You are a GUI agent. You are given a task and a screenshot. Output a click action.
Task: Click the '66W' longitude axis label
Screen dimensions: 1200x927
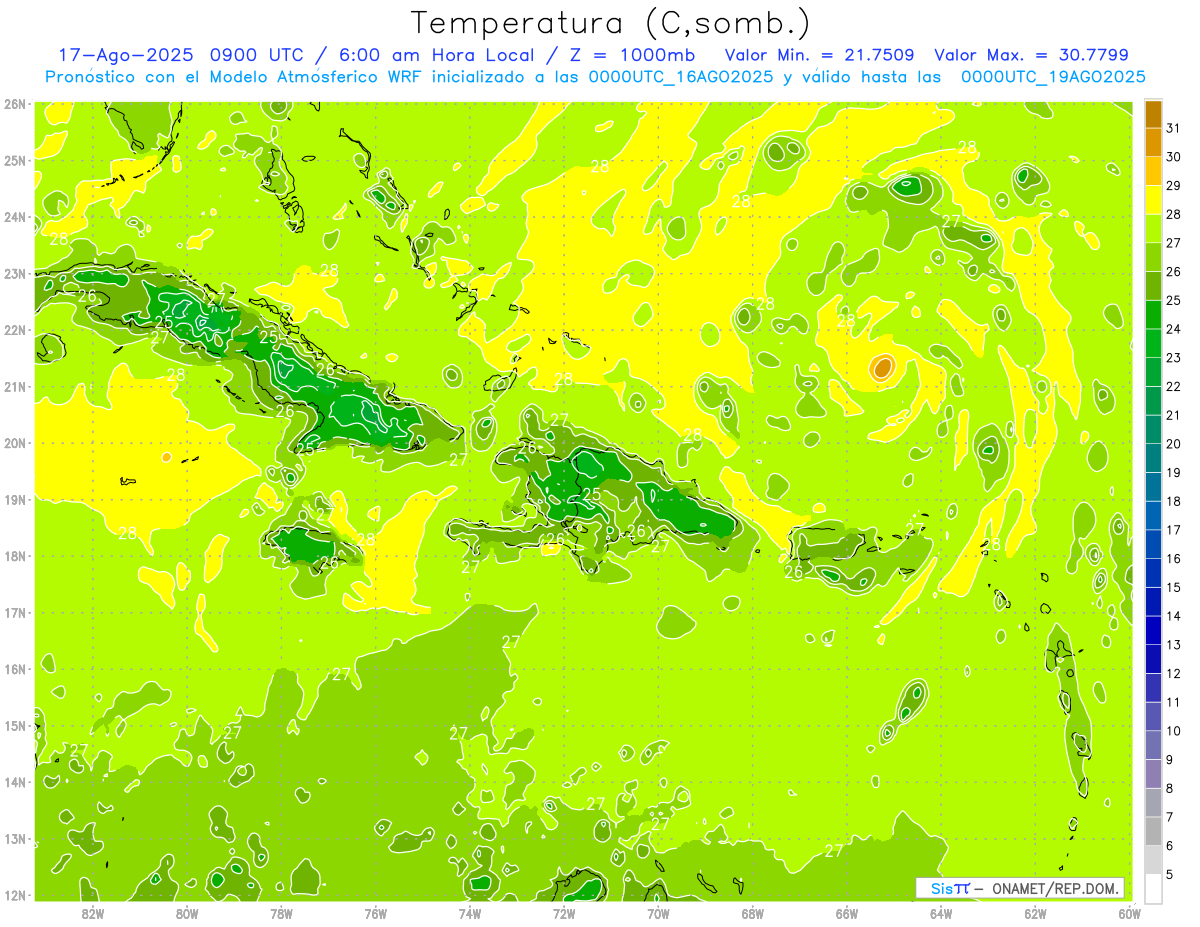pyautogui.click(x=847, y=913)
